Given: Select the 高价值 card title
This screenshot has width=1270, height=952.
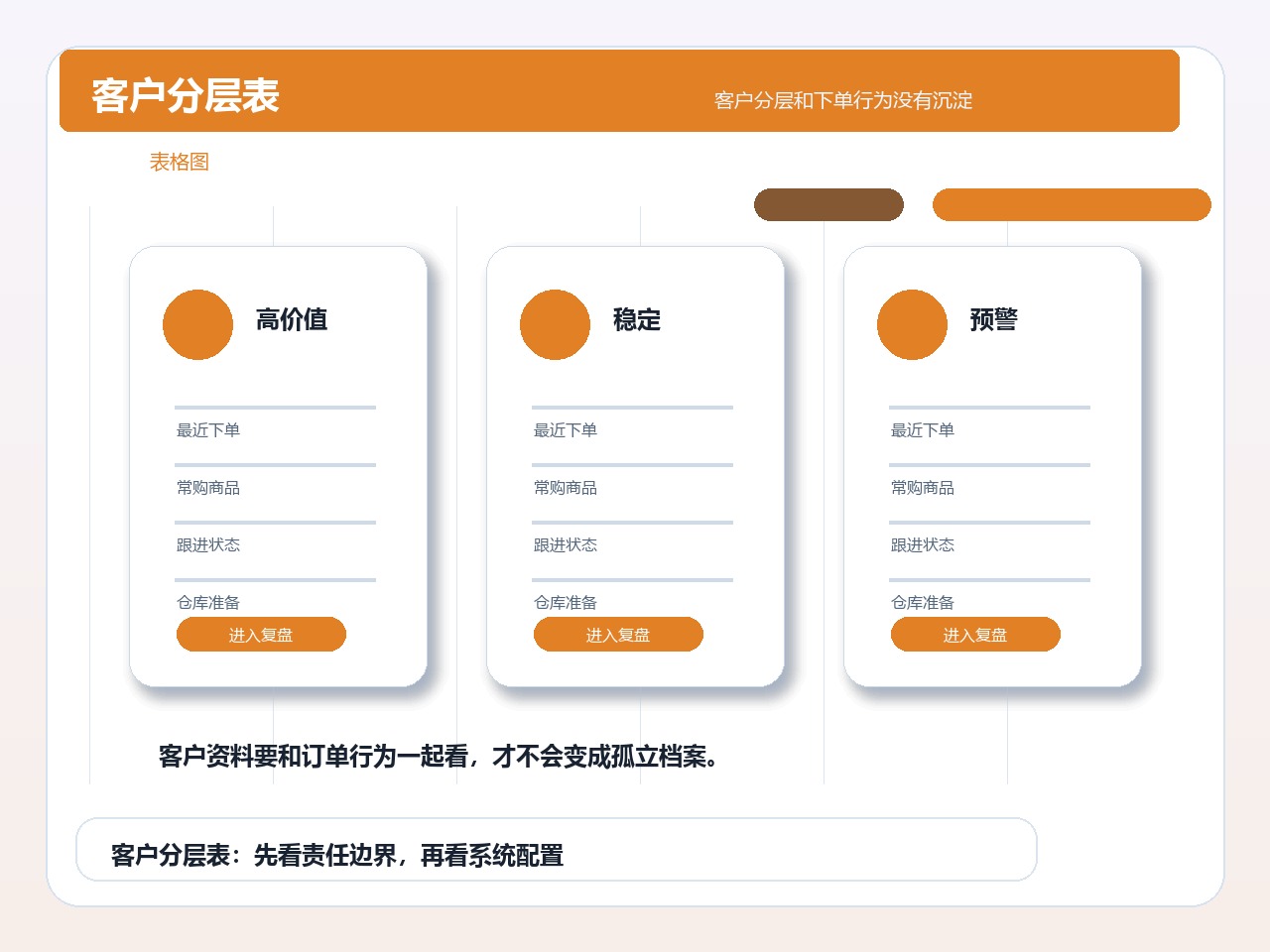Looking at the screenshot, I should coord(292,319).
